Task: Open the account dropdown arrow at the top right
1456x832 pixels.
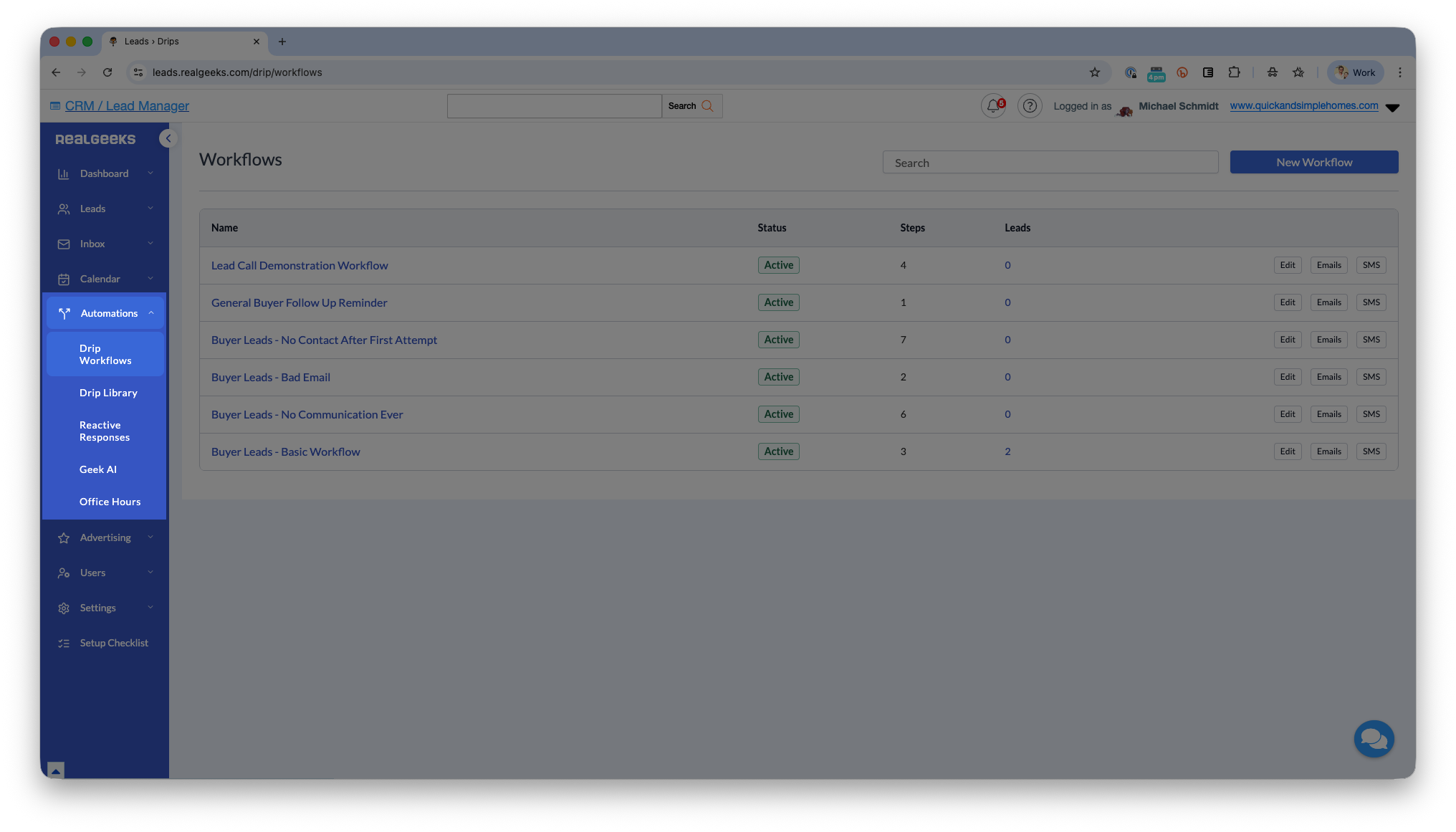Action: click(x=1392, y=107)
